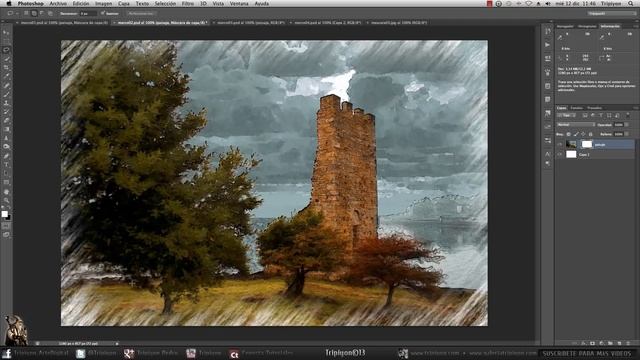Switch to the Trazados tab
Image resolution: width=640 pixels, height=360 pixels.
pos(594,108)
